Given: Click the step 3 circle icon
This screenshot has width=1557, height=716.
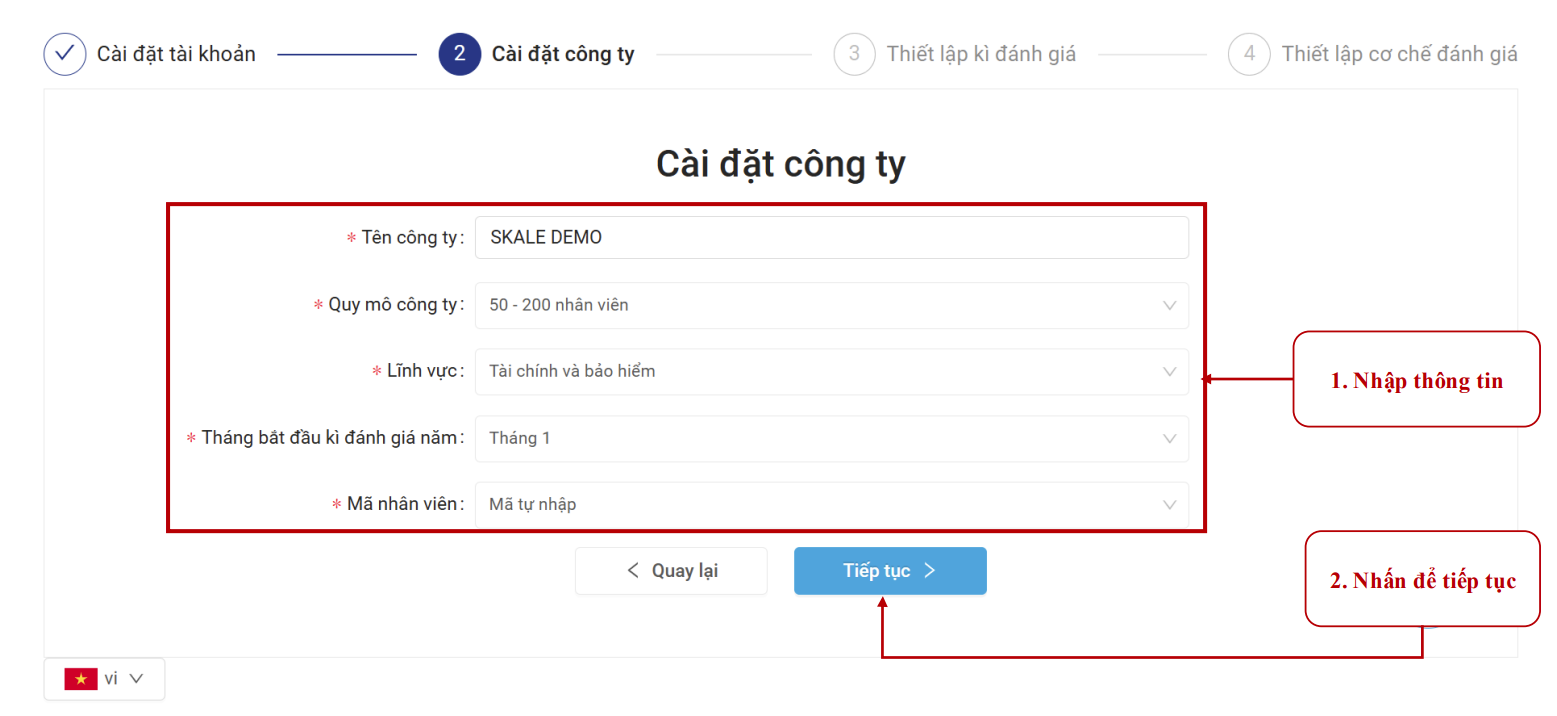Looking at the screenshot, I should coord(854,54).
